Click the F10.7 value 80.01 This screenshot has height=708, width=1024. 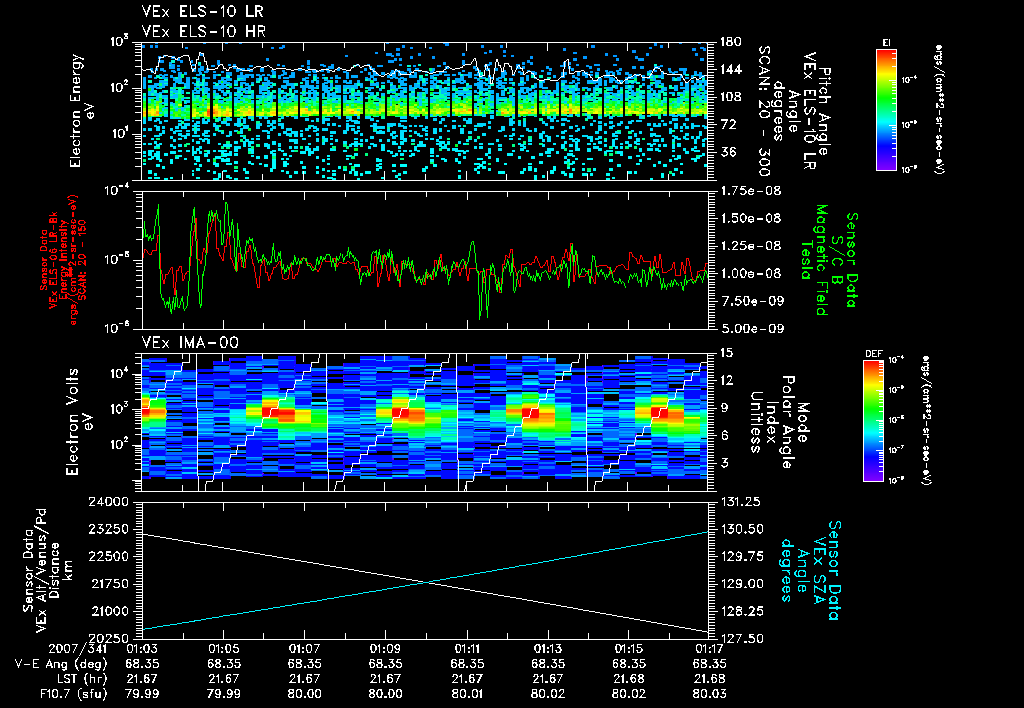[467, 694]
